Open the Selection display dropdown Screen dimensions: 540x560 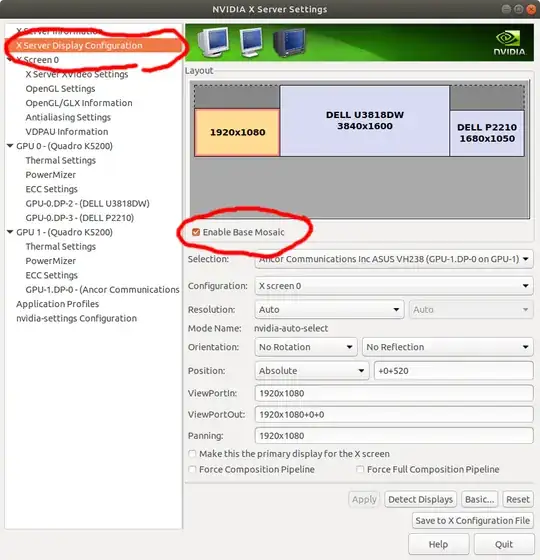click(394, 259)
